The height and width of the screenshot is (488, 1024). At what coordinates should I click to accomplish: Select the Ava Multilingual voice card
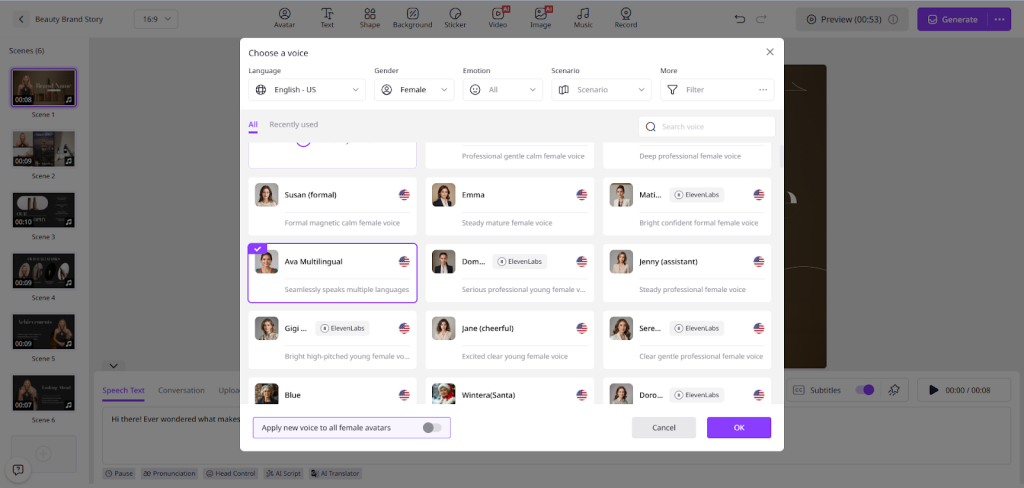tap(332, 272)
